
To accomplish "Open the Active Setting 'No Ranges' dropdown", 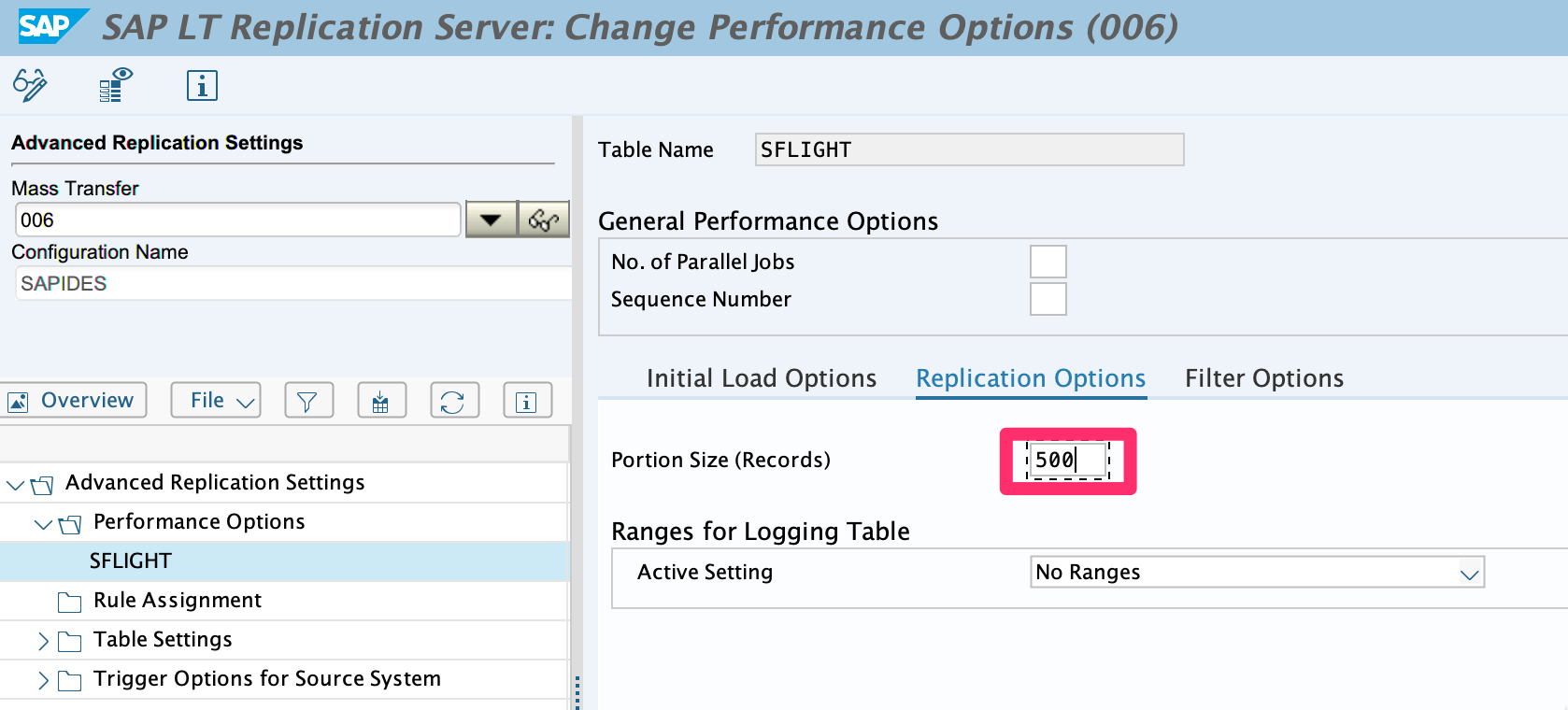I will coord(1469,573).
